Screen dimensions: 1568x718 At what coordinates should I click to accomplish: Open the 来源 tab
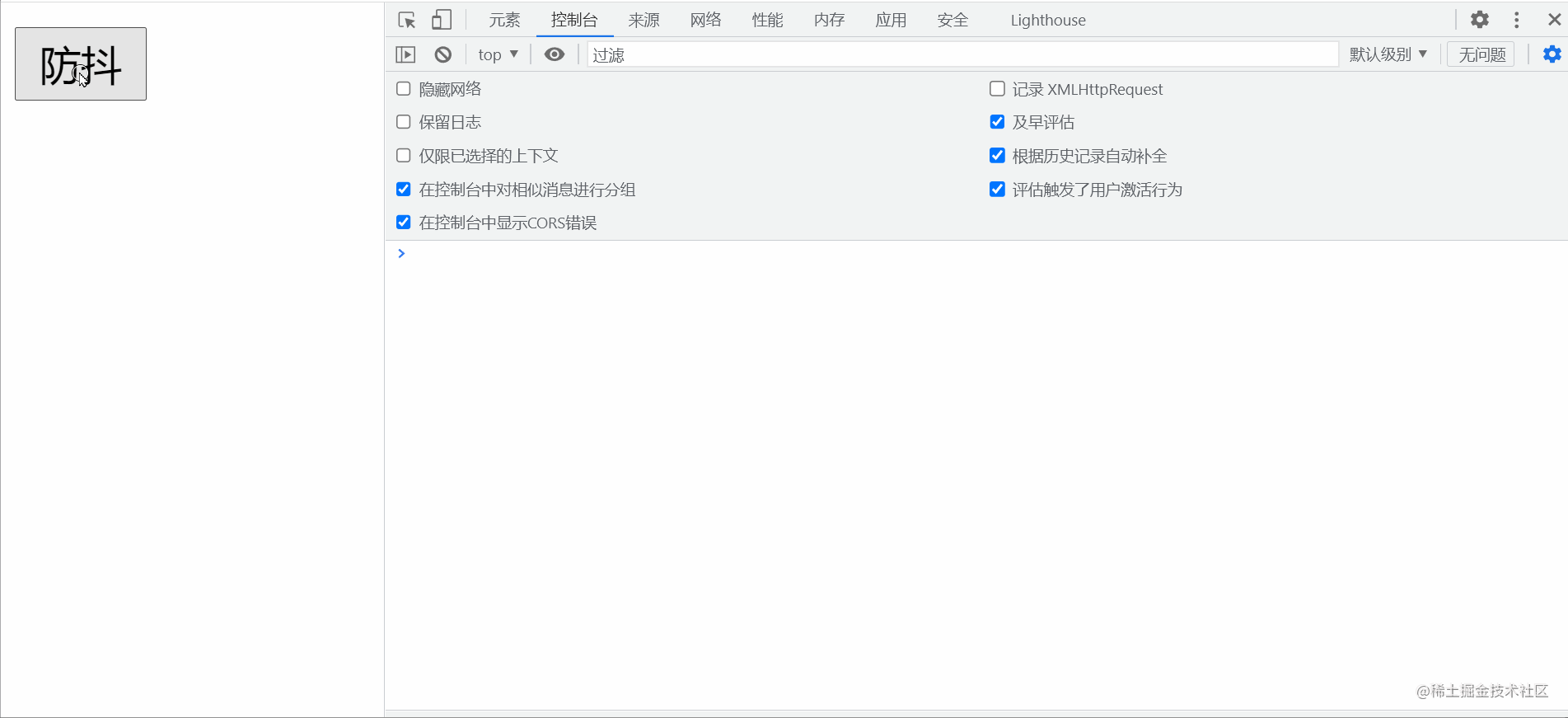click(x=644, y=20)
